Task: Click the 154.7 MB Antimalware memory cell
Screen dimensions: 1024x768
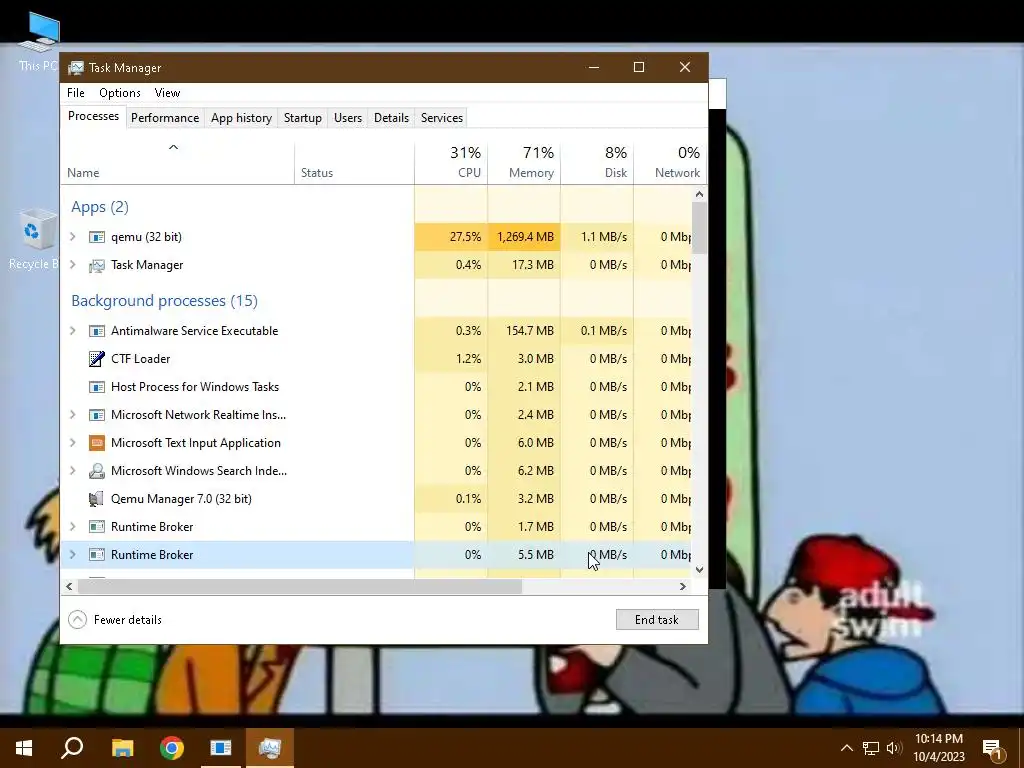Action: (x=524, y=331)
